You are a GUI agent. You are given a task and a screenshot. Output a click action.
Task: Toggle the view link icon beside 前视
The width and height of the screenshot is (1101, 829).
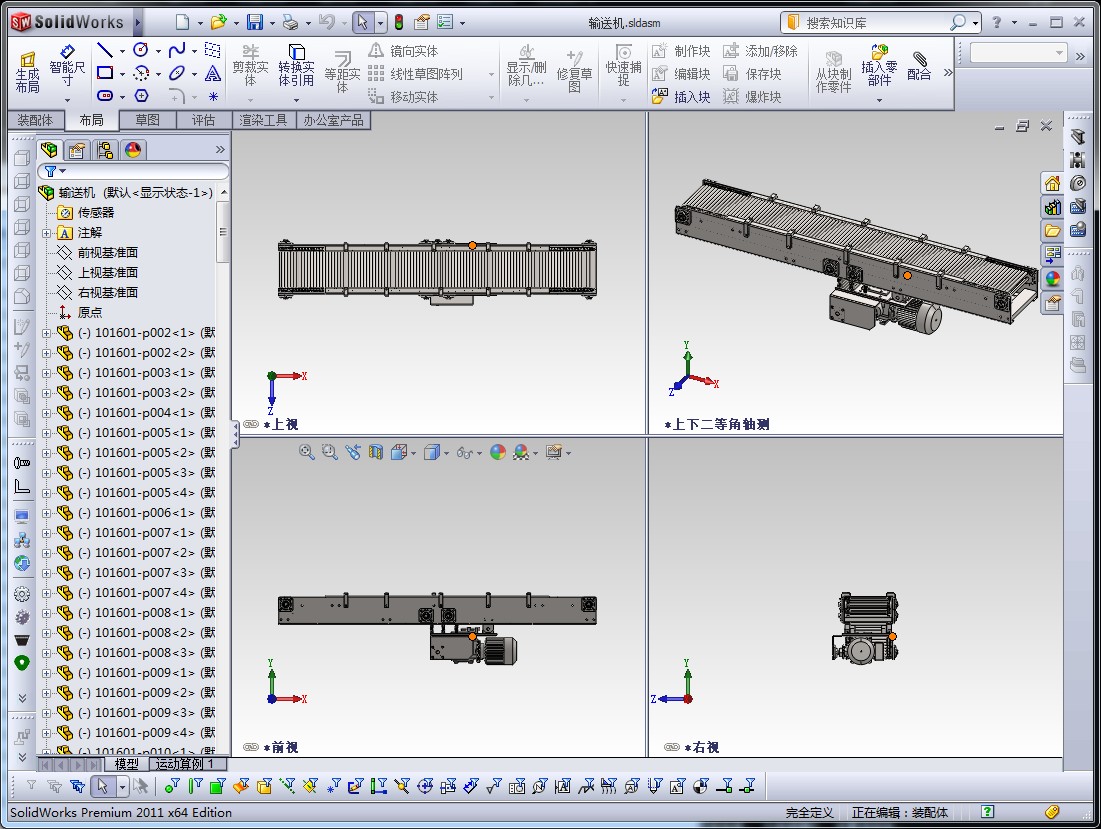(x=251, y=748)
